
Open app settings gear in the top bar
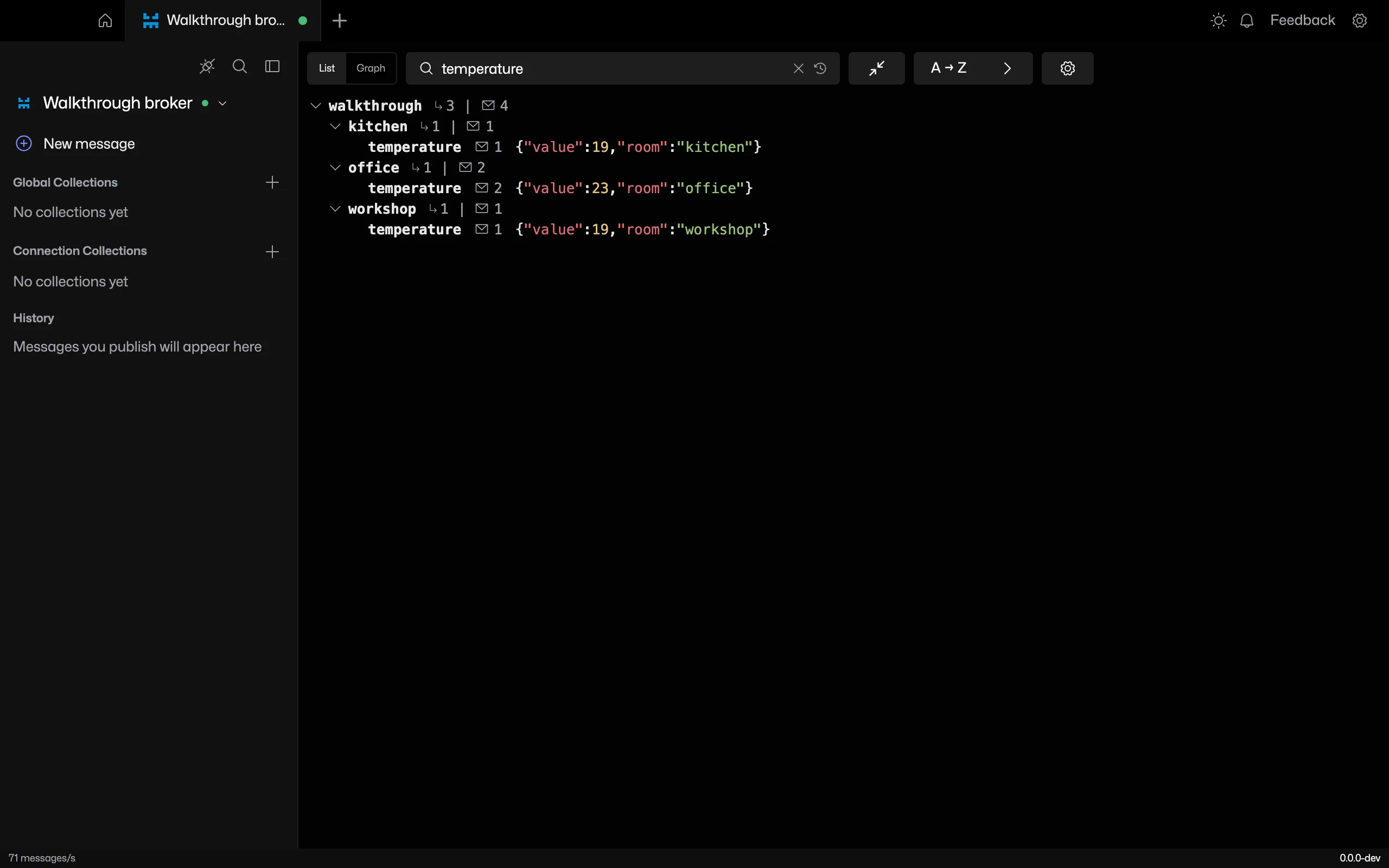(1359, 21)
